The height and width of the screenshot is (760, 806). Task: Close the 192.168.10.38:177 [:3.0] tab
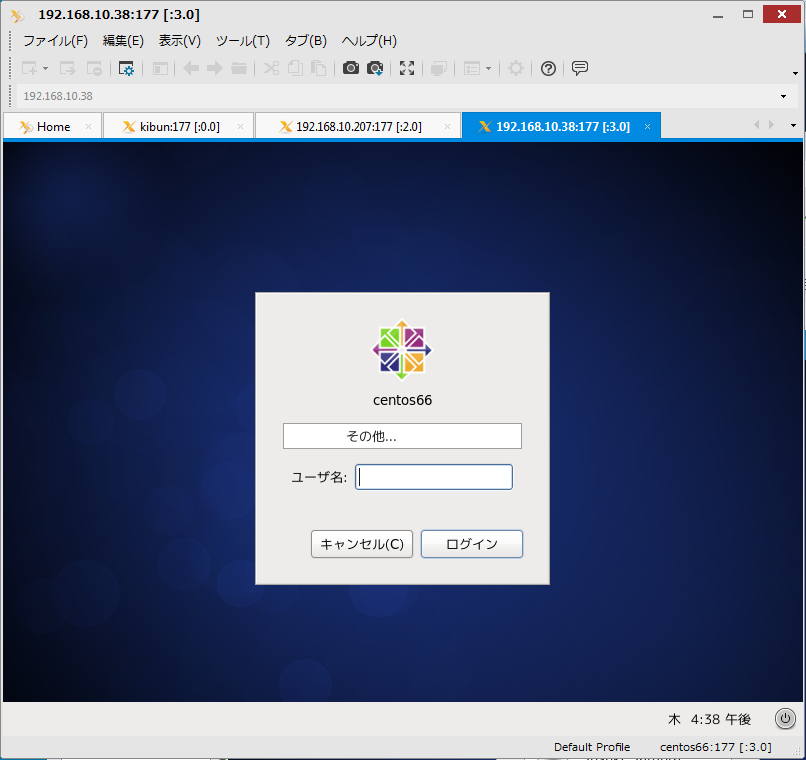(x=648, y=126)
